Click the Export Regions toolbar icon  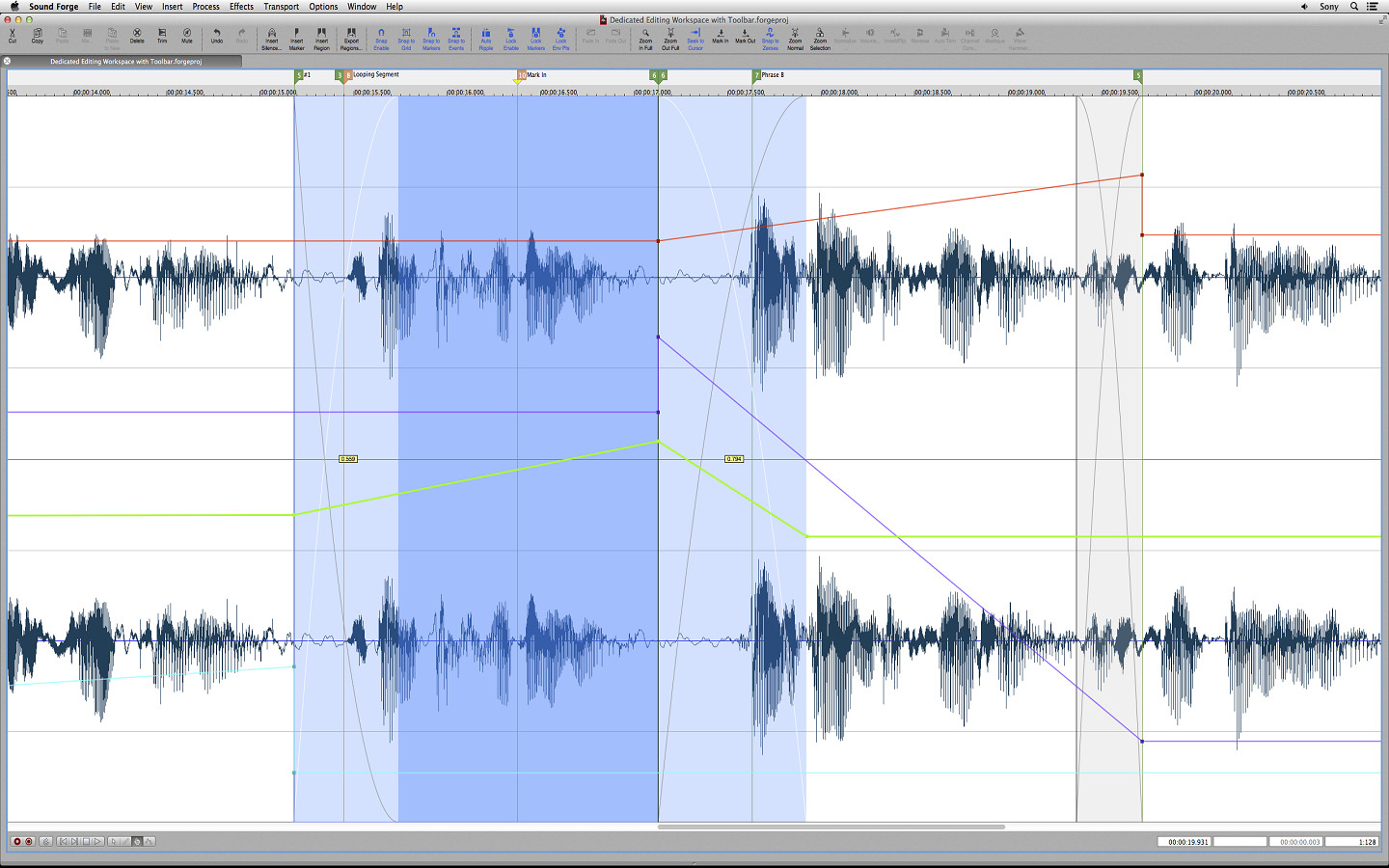click(x=351, y=37)
